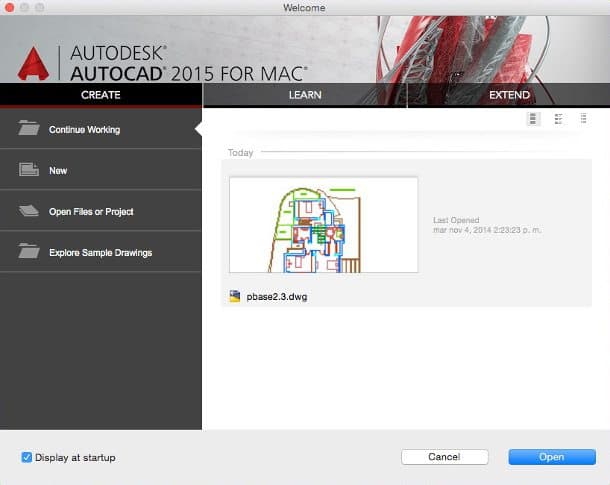Switch to thumbnail with details list view
Image resolution: width=610 pixels, height=485 pixels.
559,118
